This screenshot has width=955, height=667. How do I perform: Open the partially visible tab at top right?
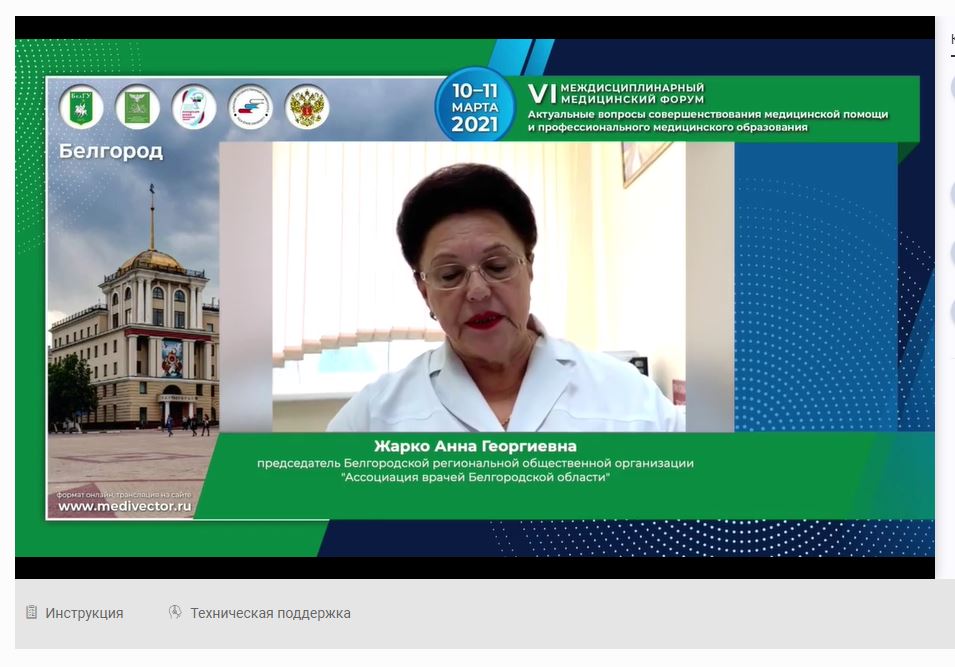(952, 40)
